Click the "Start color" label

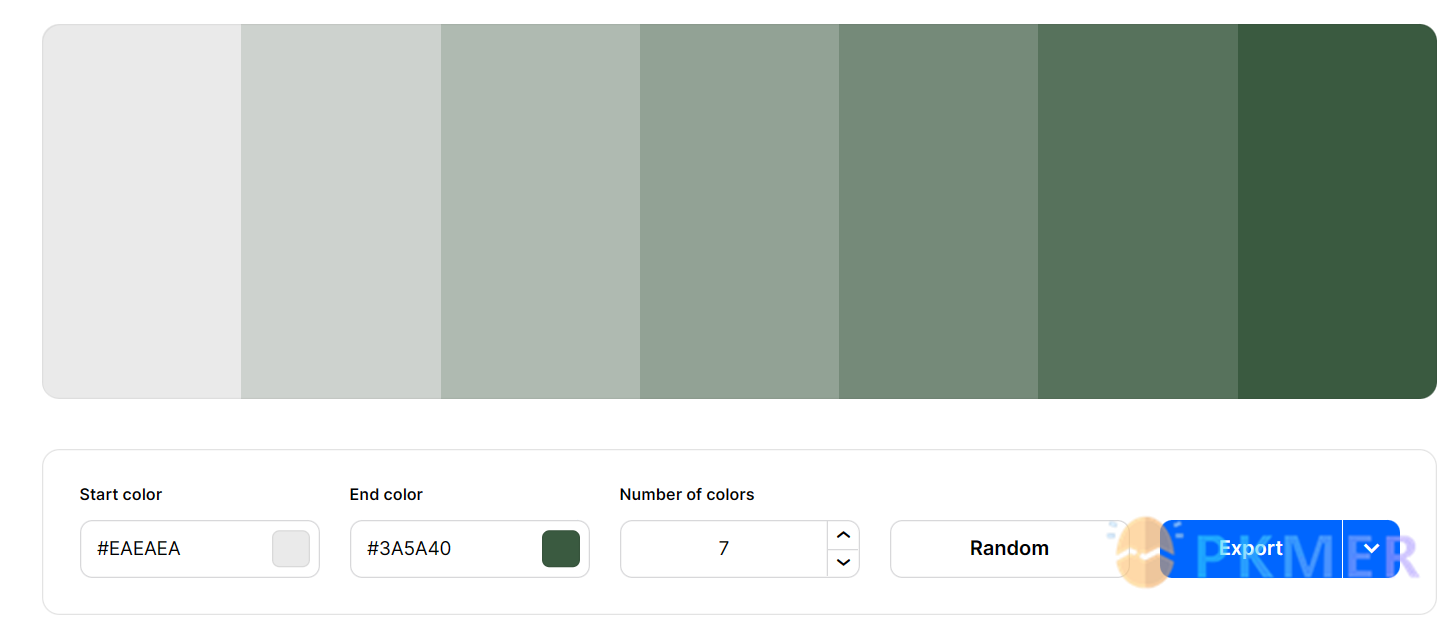pos(121,495)
